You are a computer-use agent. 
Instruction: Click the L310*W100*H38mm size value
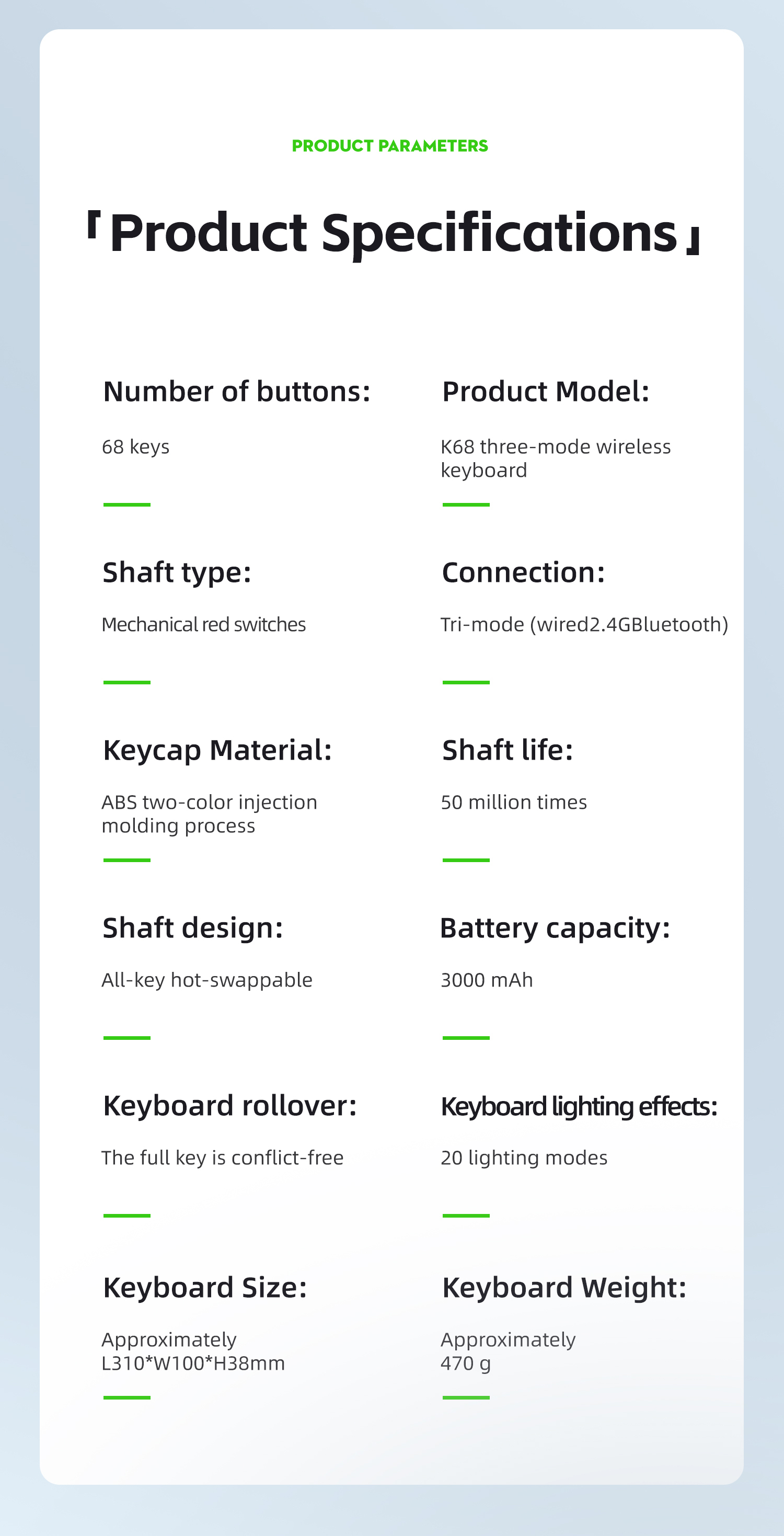(193, 1363)
